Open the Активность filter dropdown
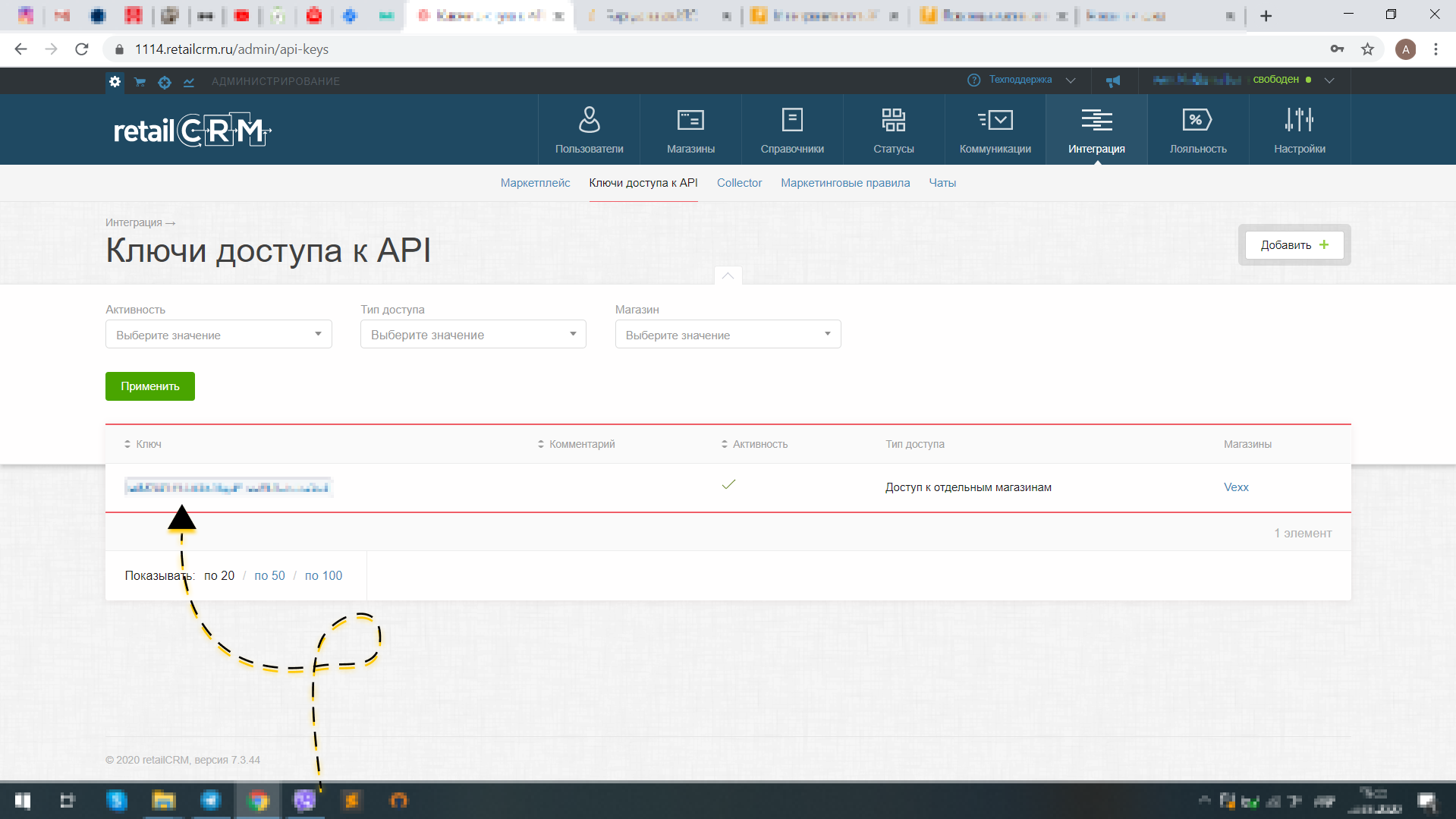Image resolution: width=1456 pixels, height=819 pixels. pos(218,334)
